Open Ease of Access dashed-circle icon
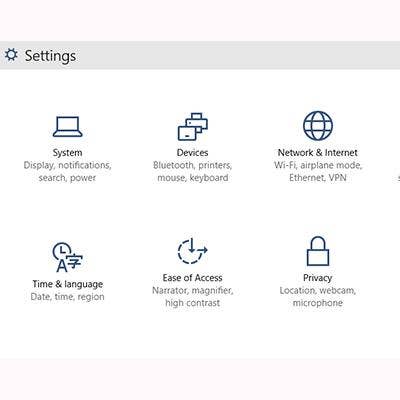The width and height of the screenshot is (400, 400). (192, 251)
